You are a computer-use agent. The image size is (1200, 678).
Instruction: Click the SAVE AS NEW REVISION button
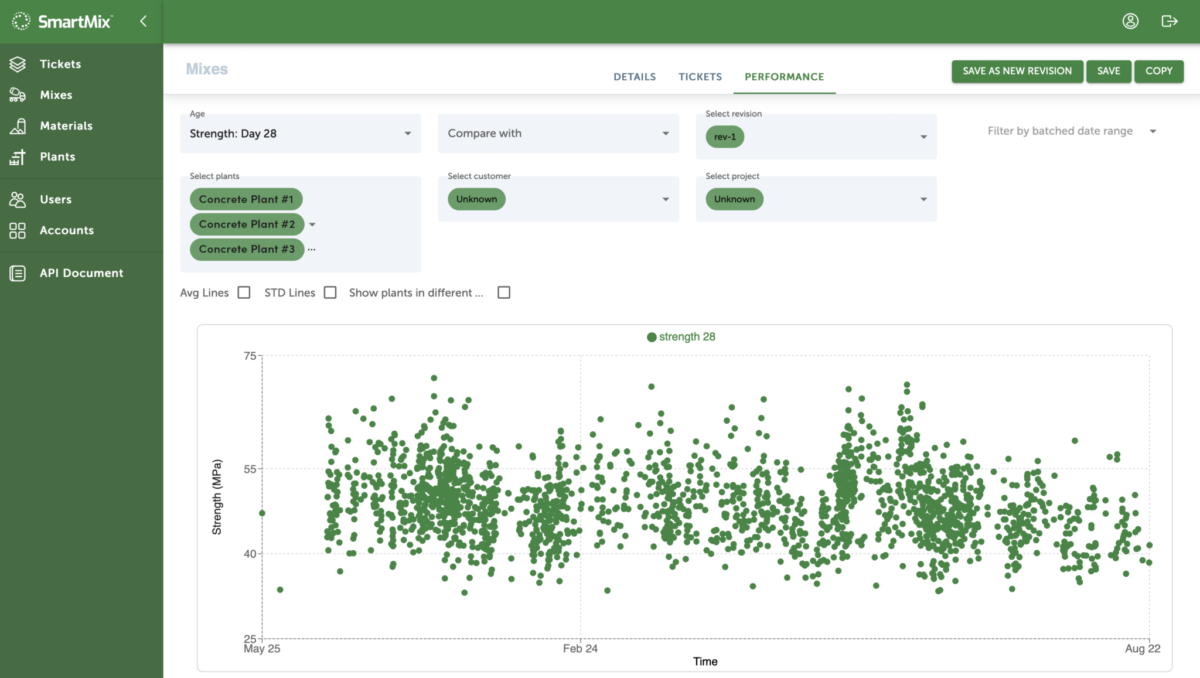[x=1016, y=71]
